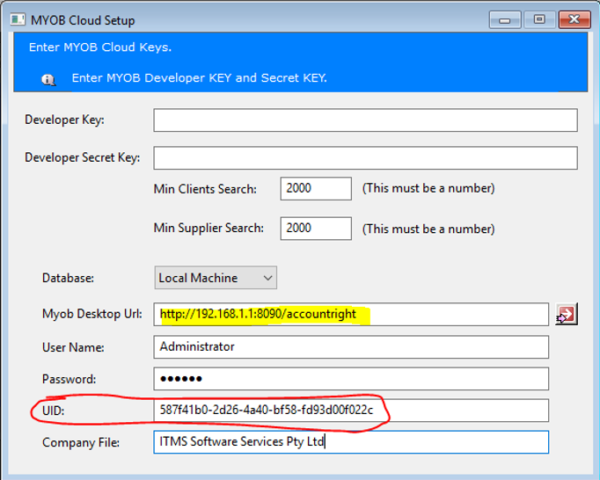
Task: Click the Myob Desktop Url text field
Action: 352,314
